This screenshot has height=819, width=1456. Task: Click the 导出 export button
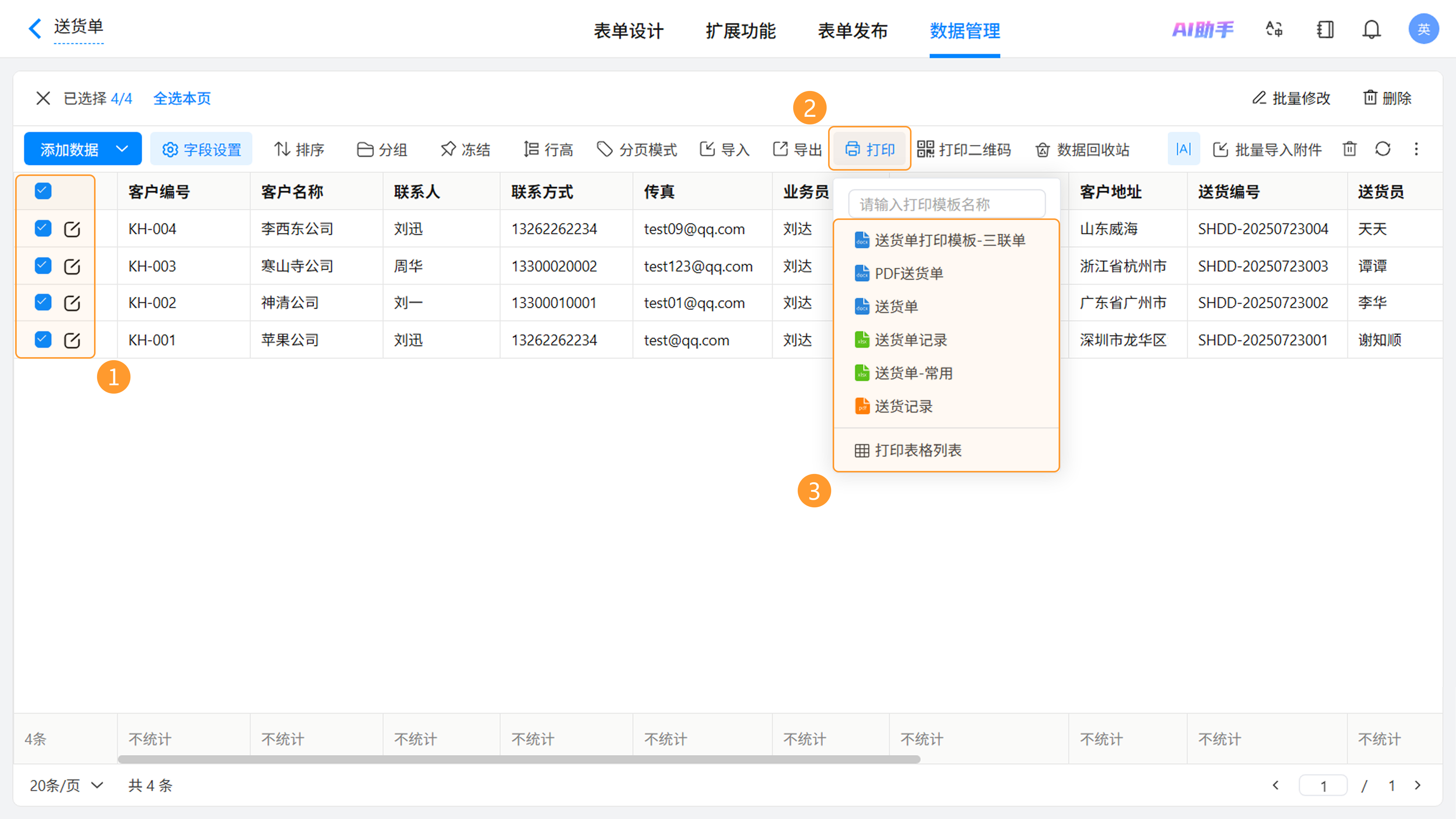tap(797, 149)
